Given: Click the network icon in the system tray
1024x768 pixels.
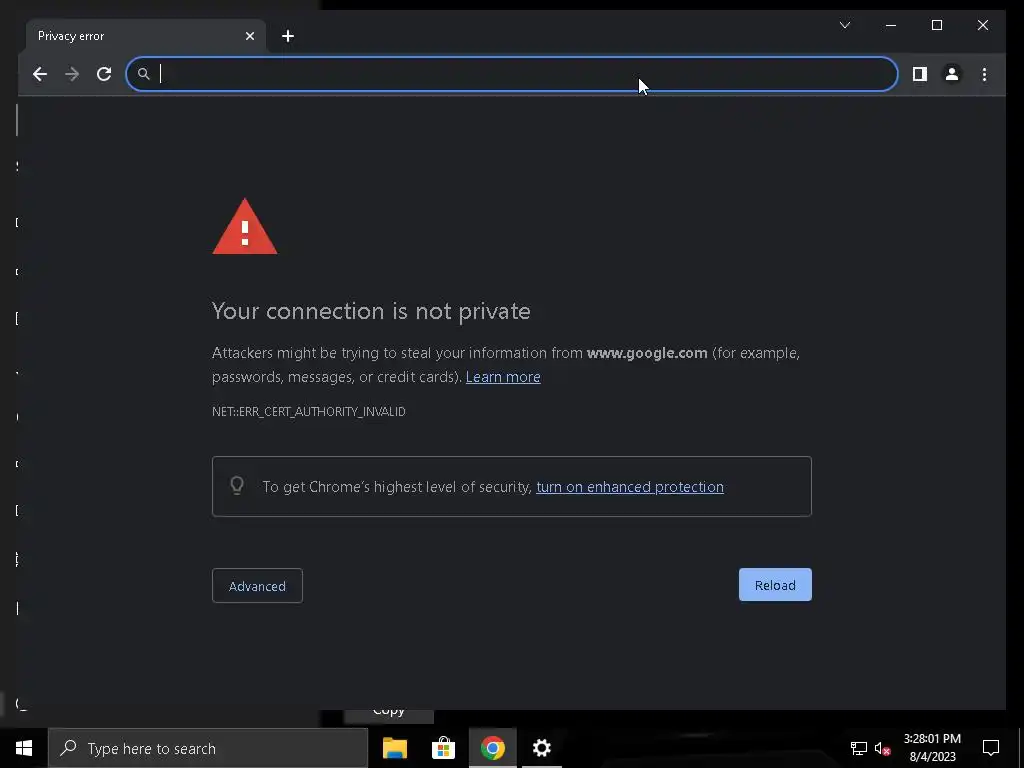Looking at the screenshot, I should (x=858, y=748).
